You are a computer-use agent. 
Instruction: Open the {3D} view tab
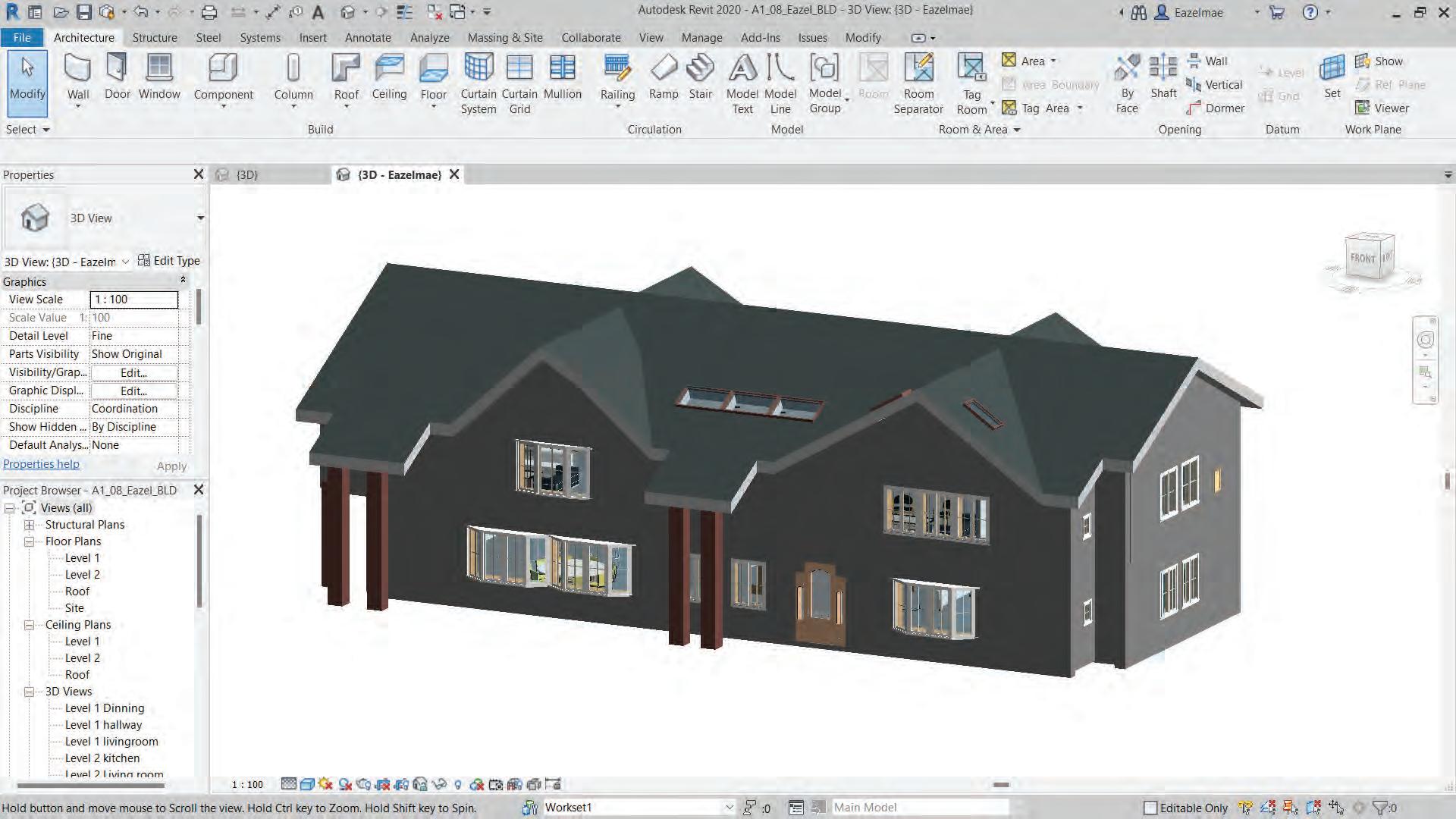pos(247,175)
